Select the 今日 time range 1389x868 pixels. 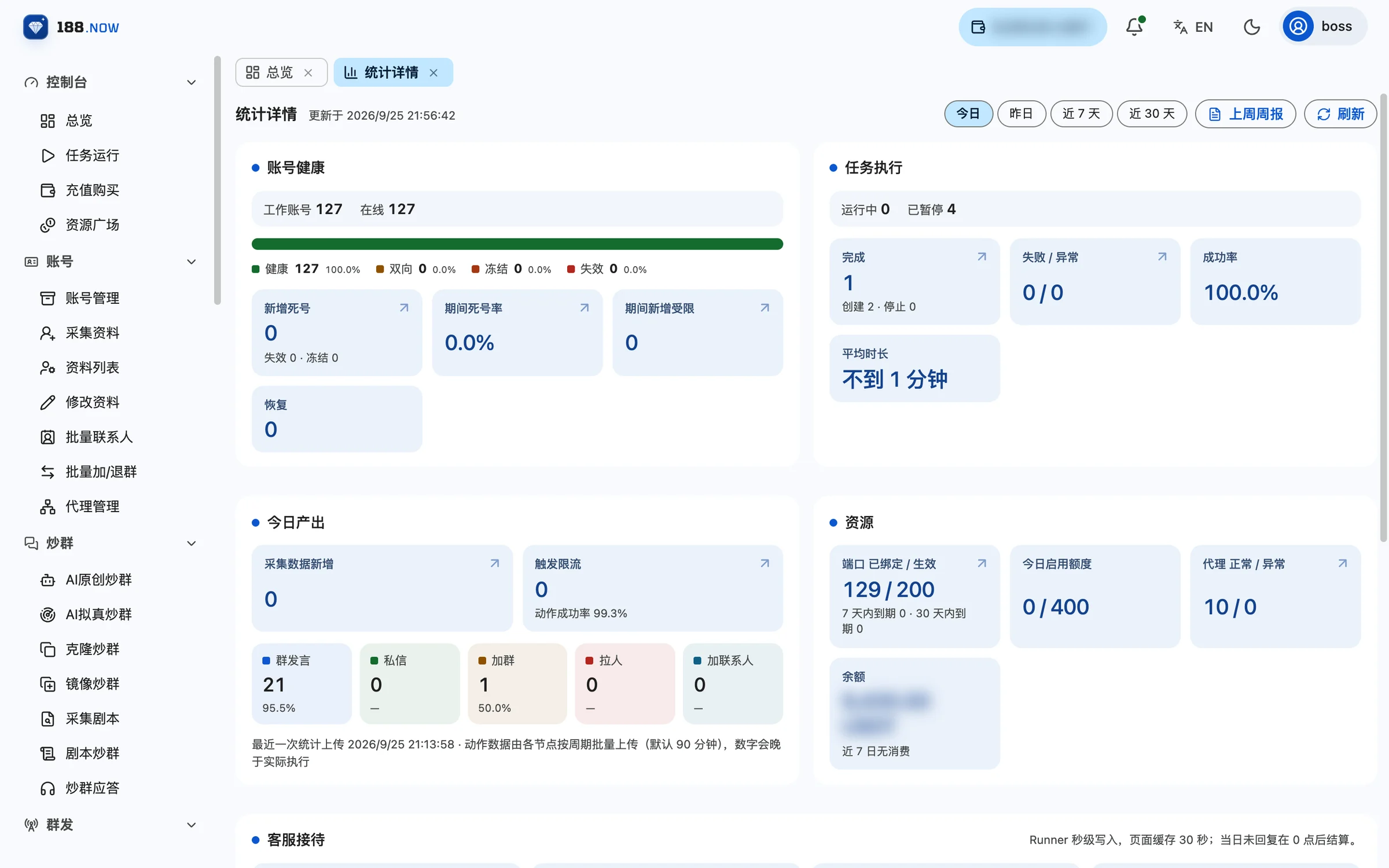[968, 113]
